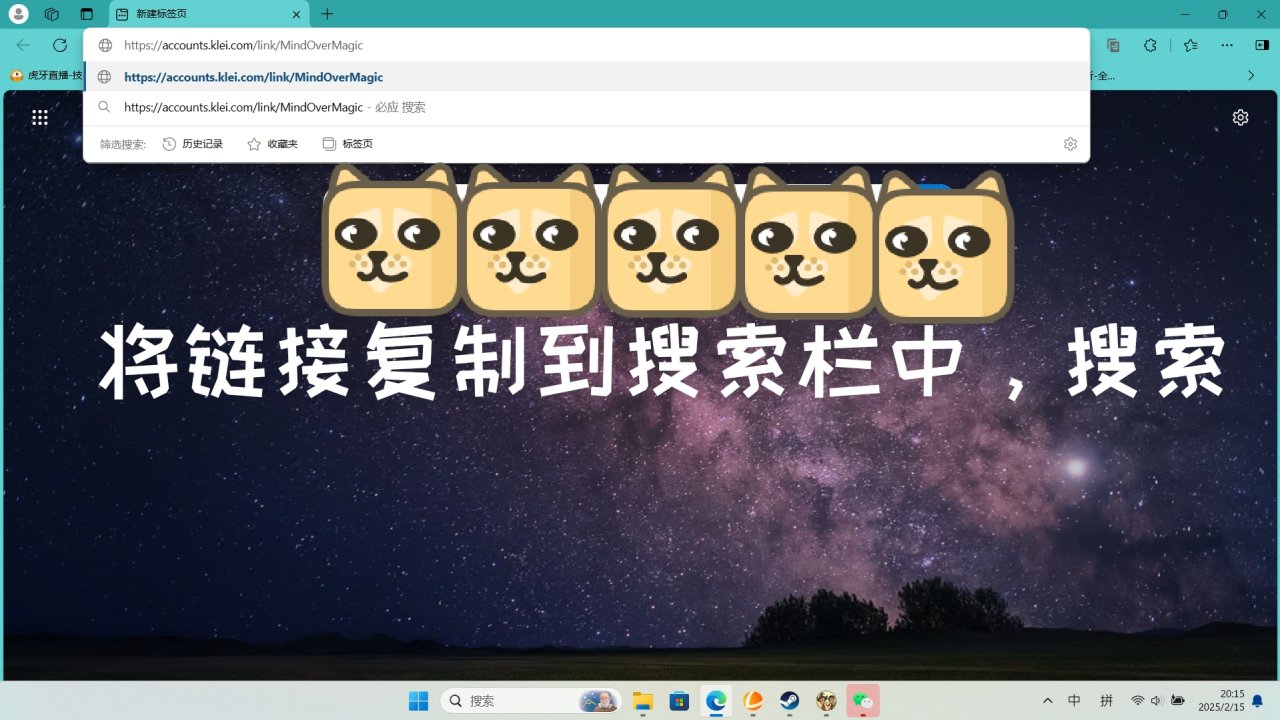Open the browser extensions puzzle icon
The width and height of the screenshot is (1280, 720).
1150,45
